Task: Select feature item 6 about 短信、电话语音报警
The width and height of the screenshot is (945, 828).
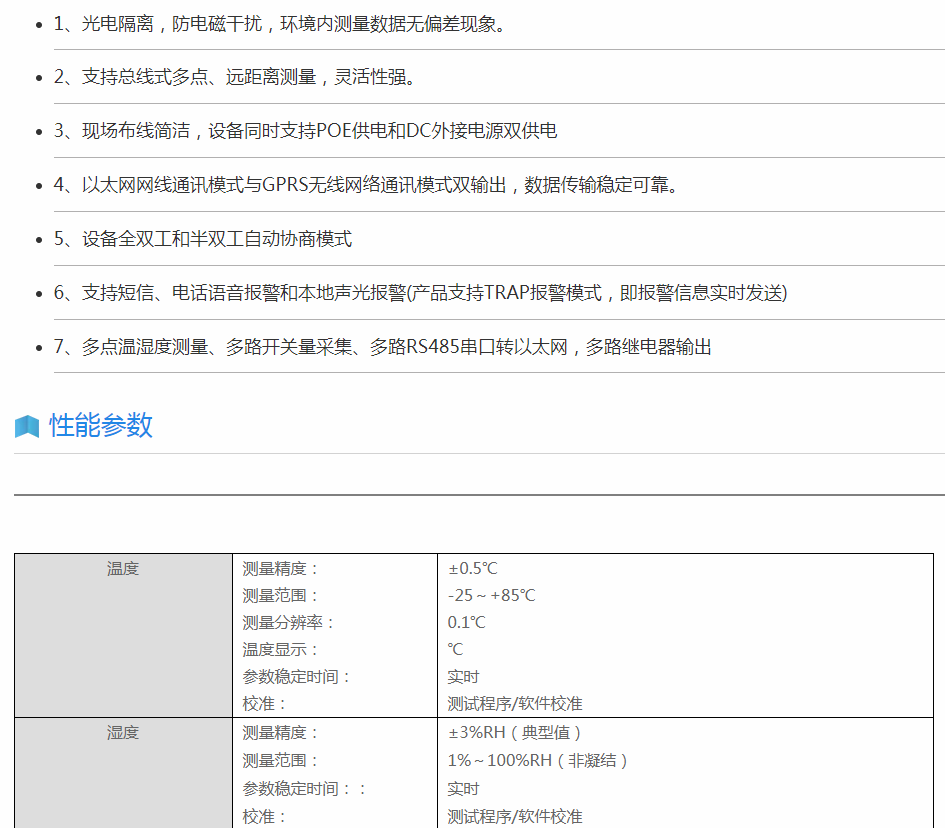Action: pos(420,293)
